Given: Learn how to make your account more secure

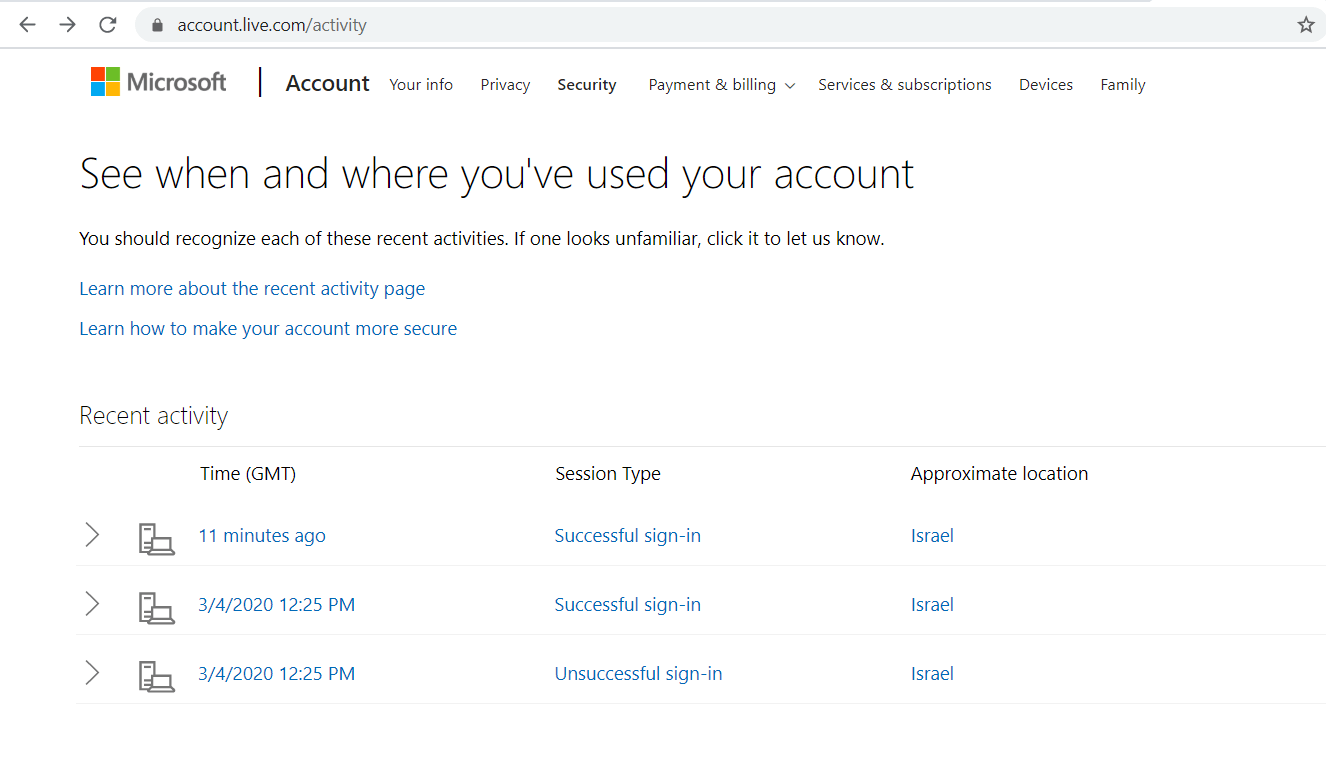Looking at the screenshot, I should pyautogui.click(x=268, y=328).
